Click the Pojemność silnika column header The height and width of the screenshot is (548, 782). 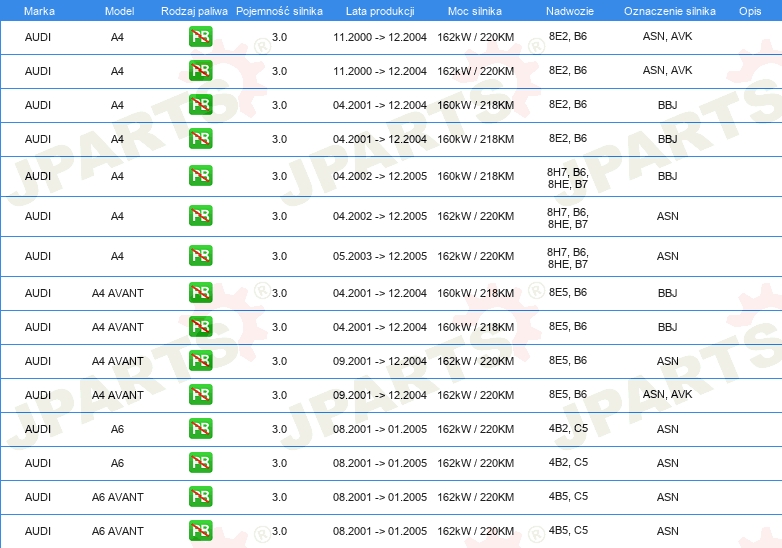tap(279, 11)
